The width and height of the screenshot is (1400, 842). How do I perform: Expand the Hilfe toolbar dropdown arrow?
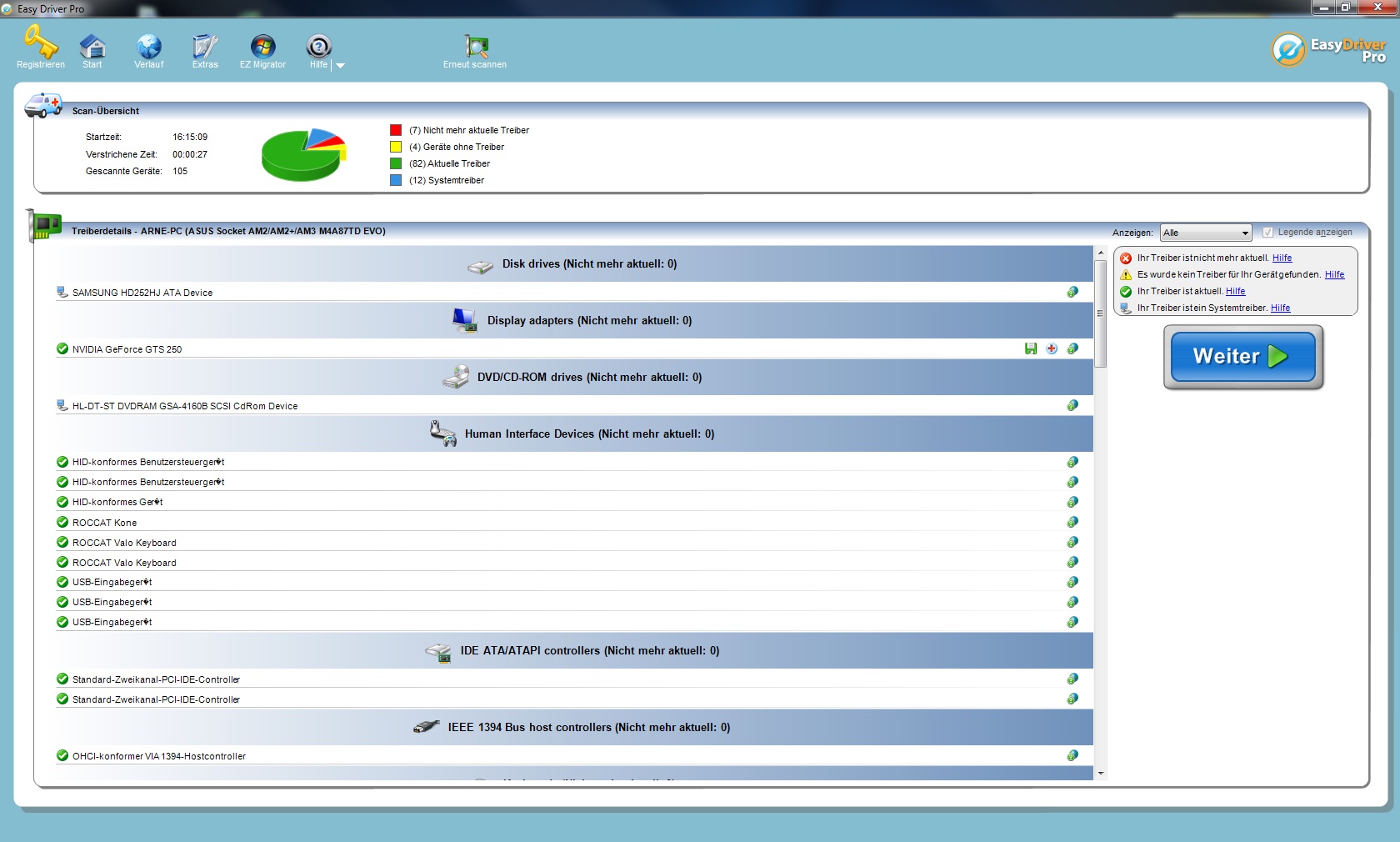340,65
